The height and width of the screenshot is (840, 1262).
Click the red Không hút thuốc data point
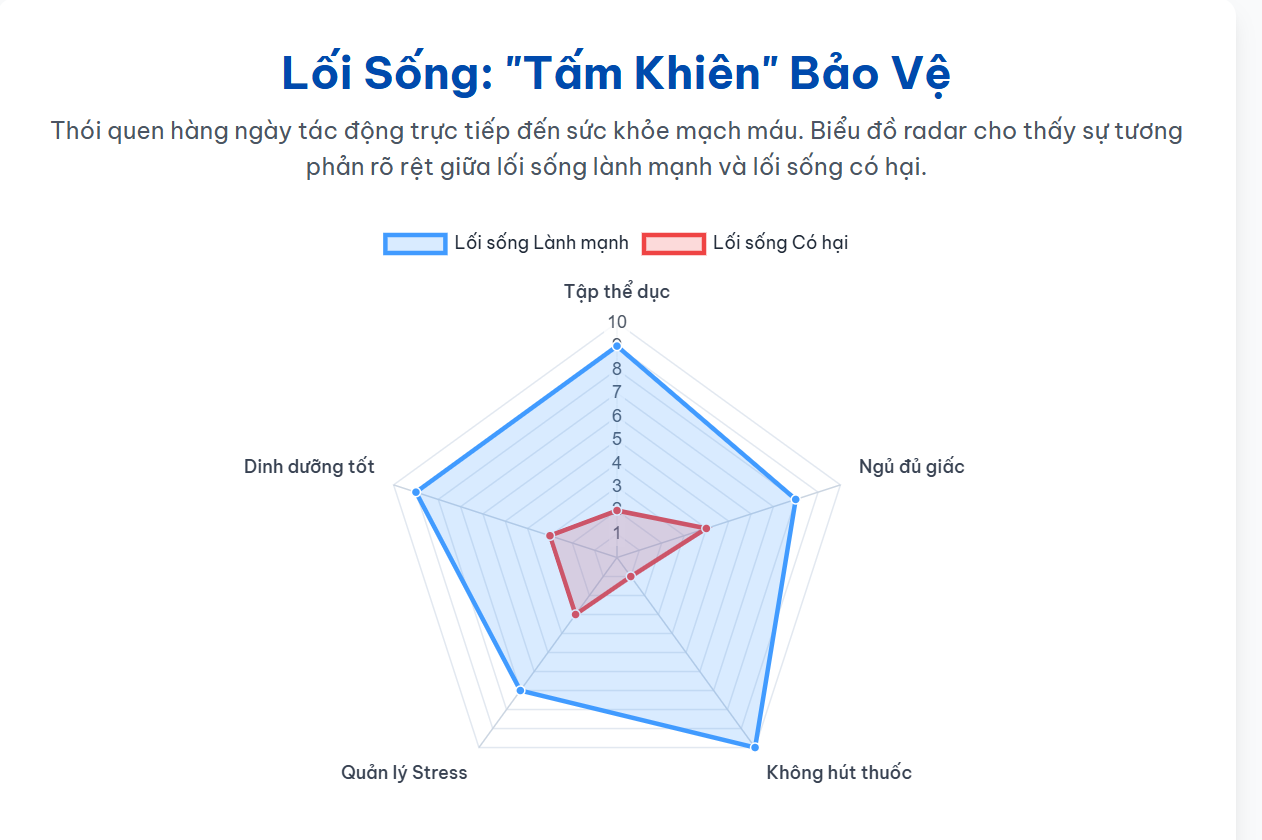click(631, 577)
